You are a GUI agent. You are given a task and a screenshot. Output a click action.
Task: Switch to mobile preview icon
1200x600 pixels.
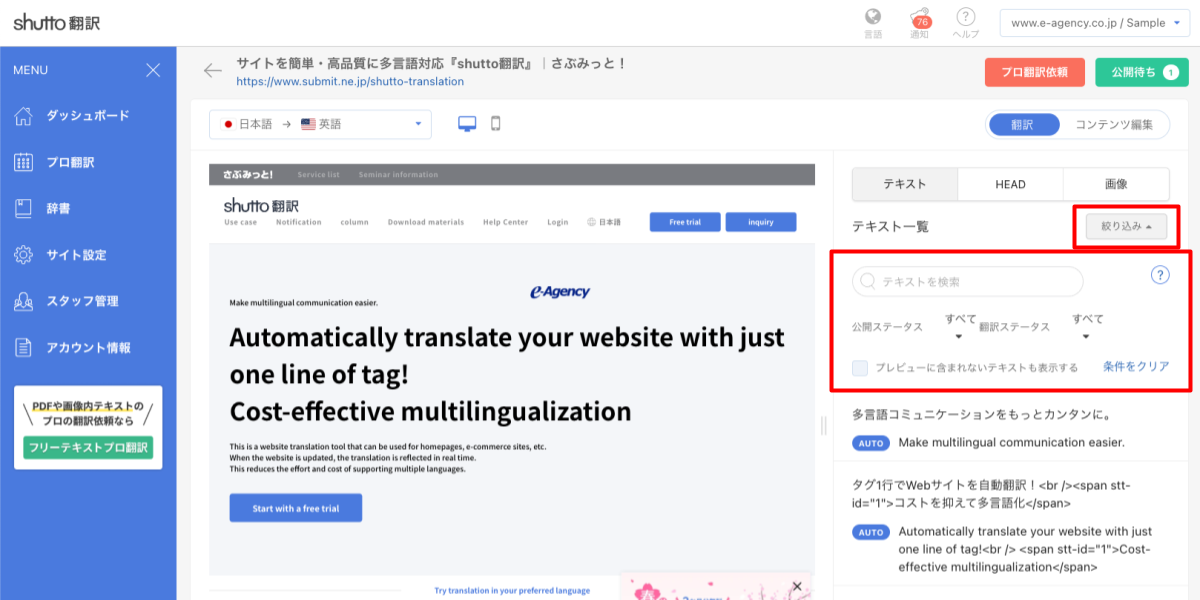[495, 124]
